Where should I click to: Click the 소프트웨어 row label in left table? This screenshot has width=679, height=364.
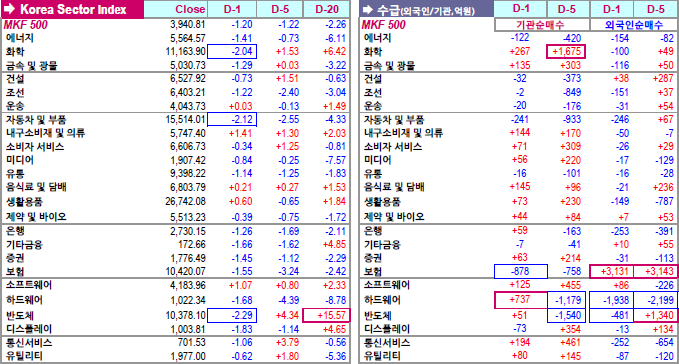pos(29,285)
